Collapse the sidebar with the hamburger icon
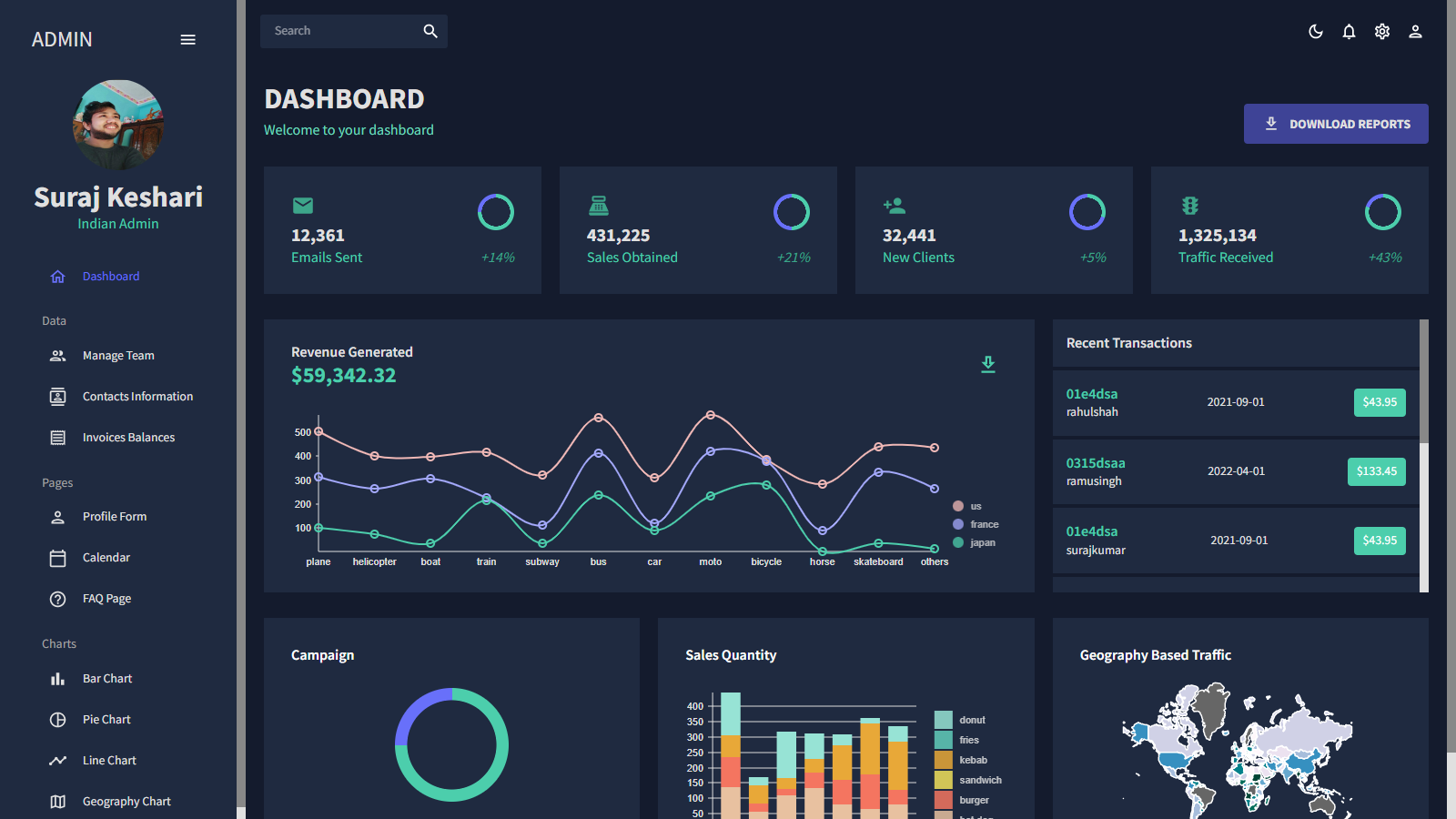 pos(188,39)
